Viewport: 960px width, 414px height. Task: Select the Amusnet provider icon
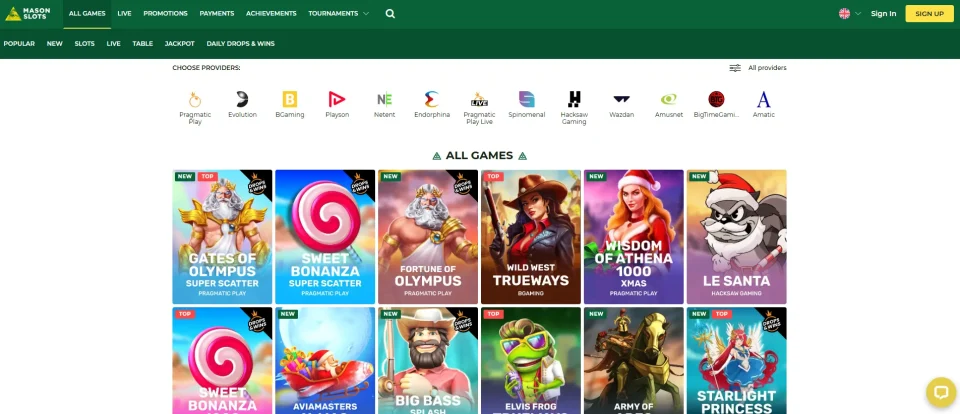[669, 99]
